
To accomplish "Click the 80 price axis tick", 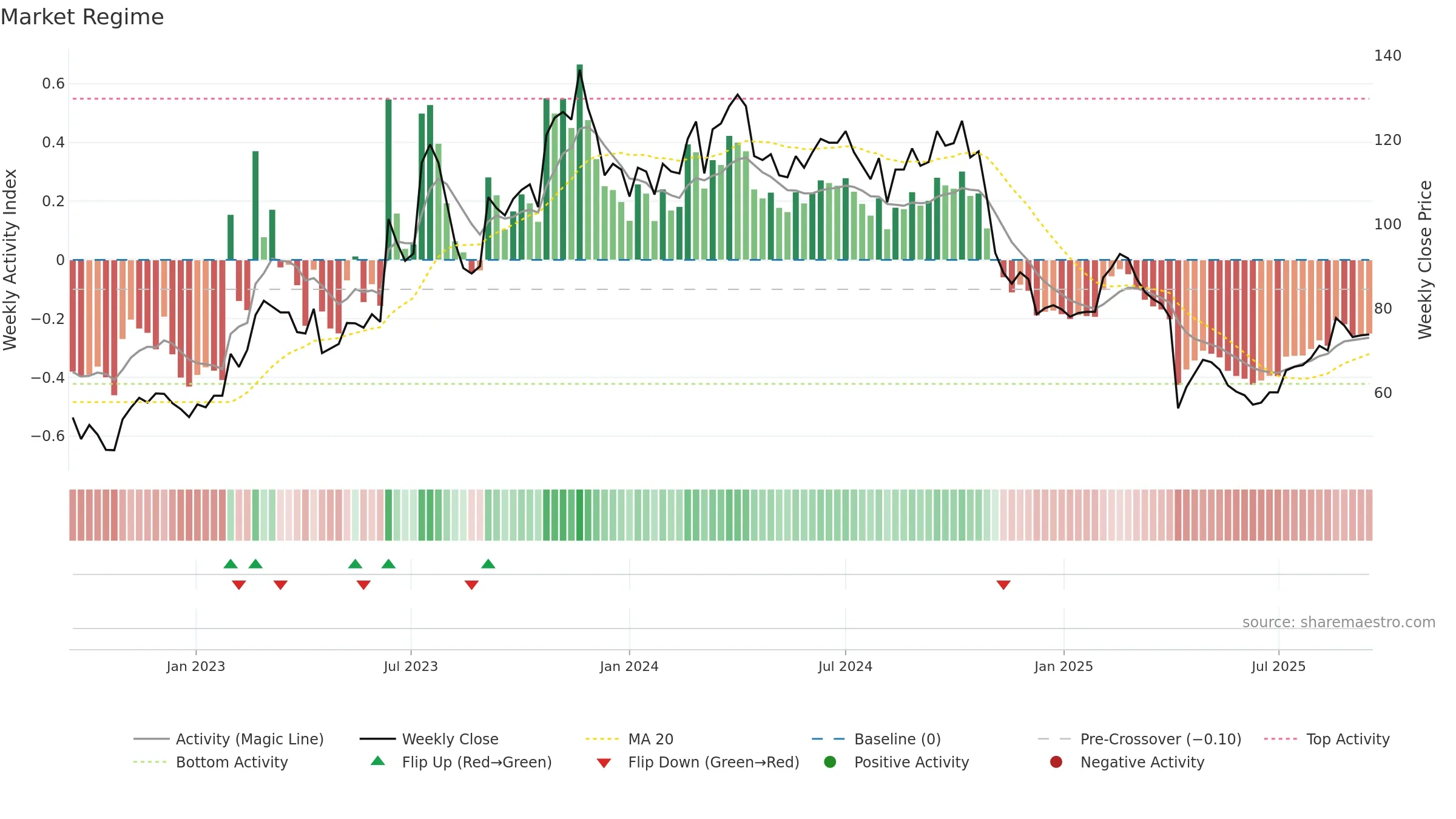I will 1383,309.
